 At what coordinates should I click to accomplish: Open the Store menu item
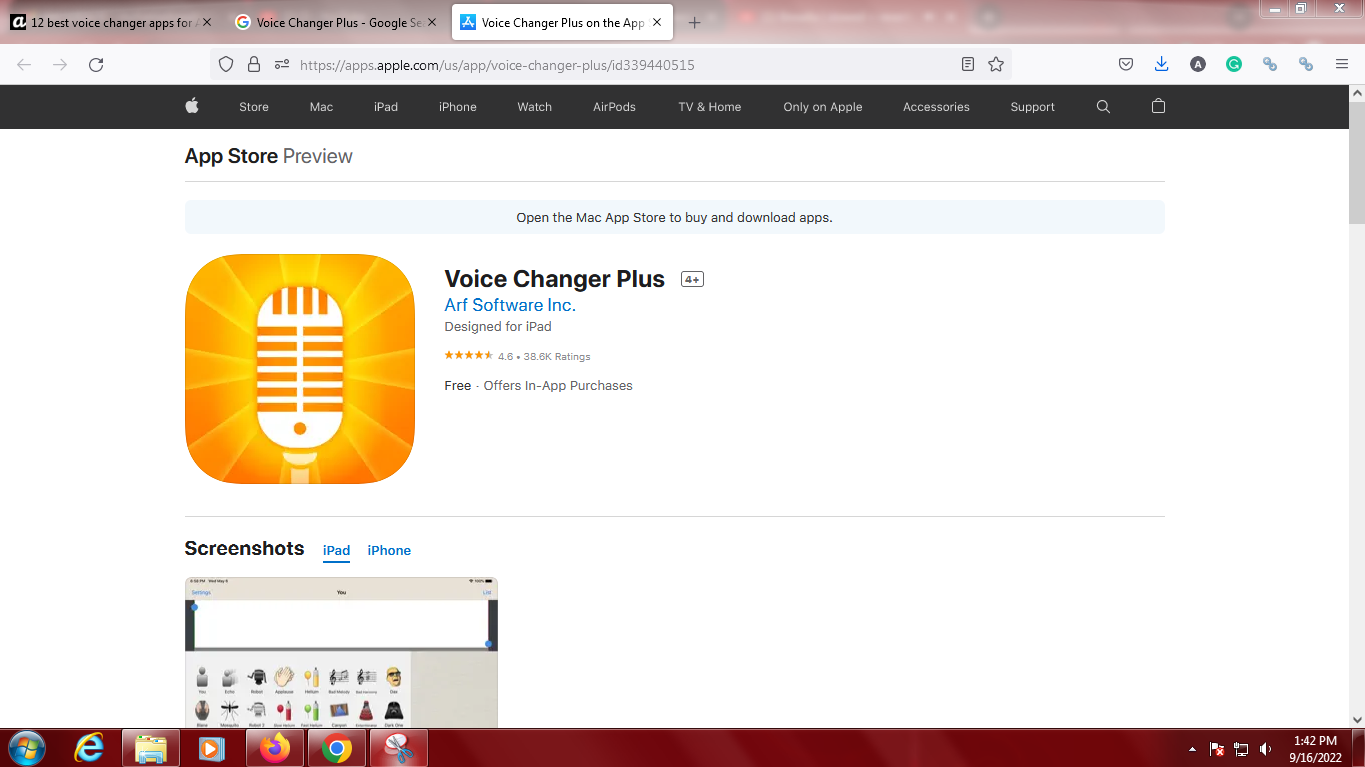tap(254, 107)
